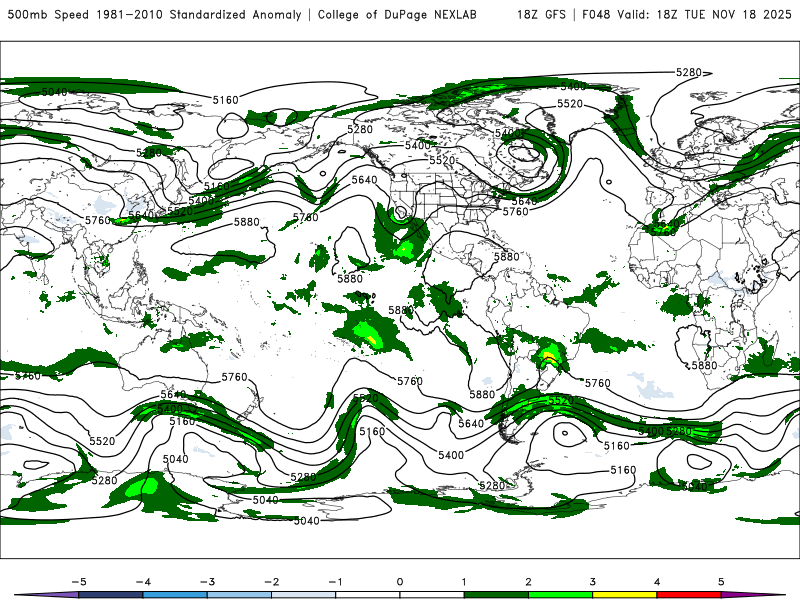Click the '5520' contour label south of Greenland

(x=569, y=104)
